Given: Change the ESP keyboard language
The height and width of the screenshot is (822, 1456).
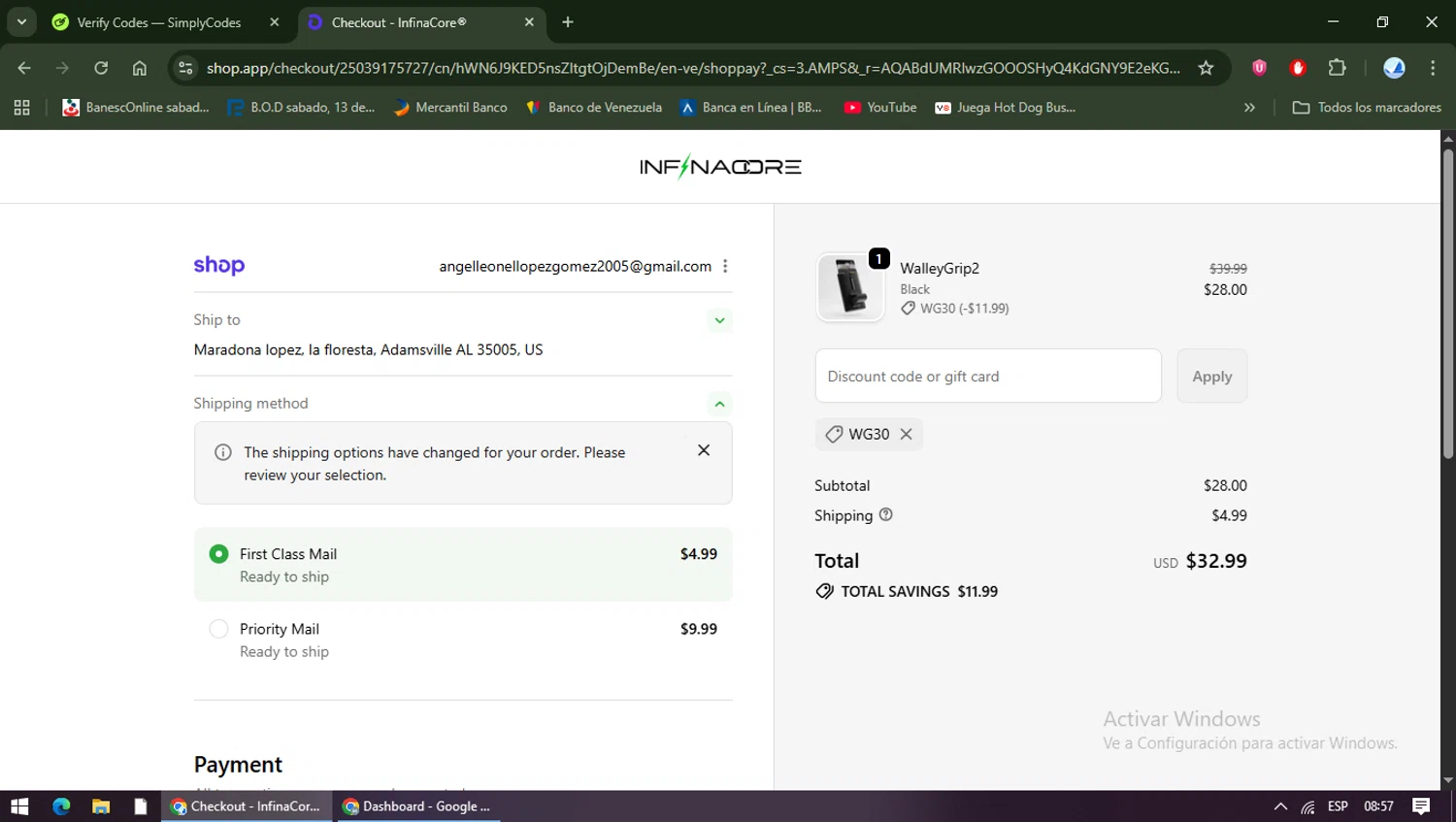Looking at the screenshot, I should pyautogui.click(x=1338, y=806).
